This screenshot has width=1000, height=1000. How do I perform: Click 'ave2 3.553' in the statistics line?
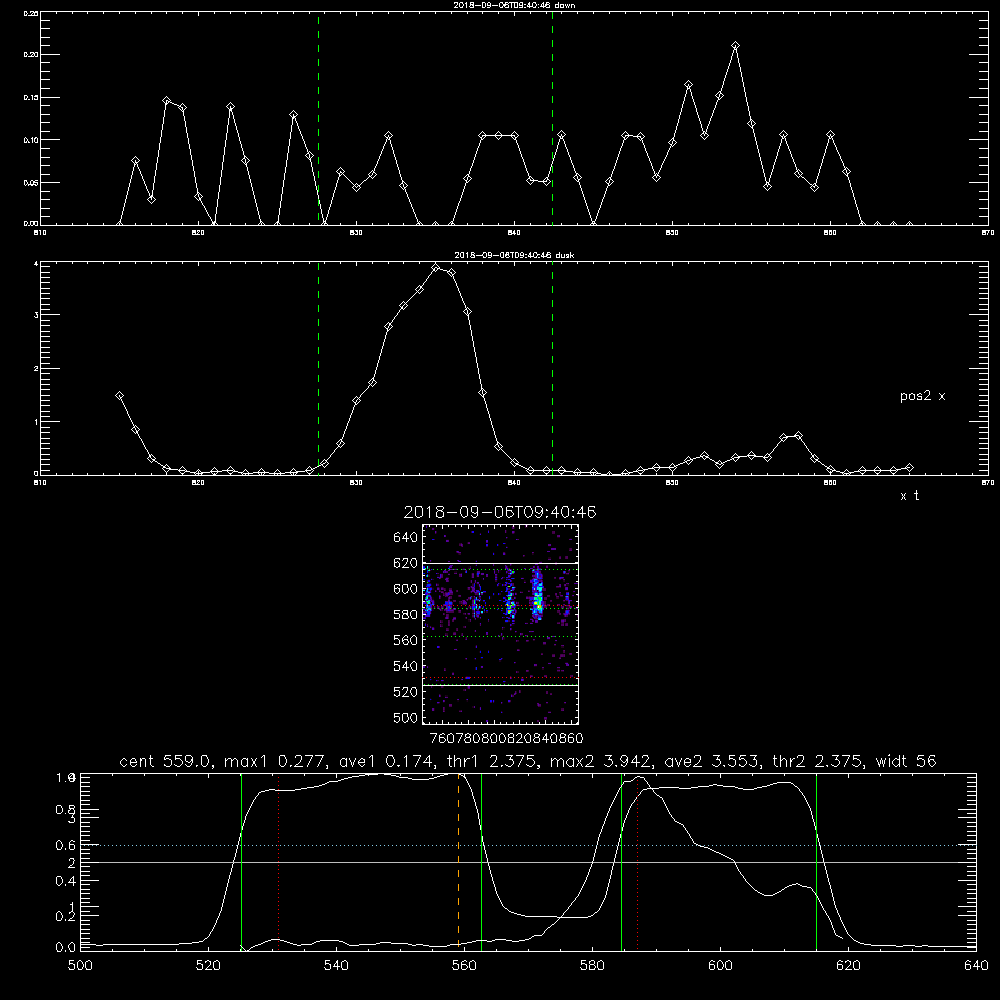click(x=712, y=761)
